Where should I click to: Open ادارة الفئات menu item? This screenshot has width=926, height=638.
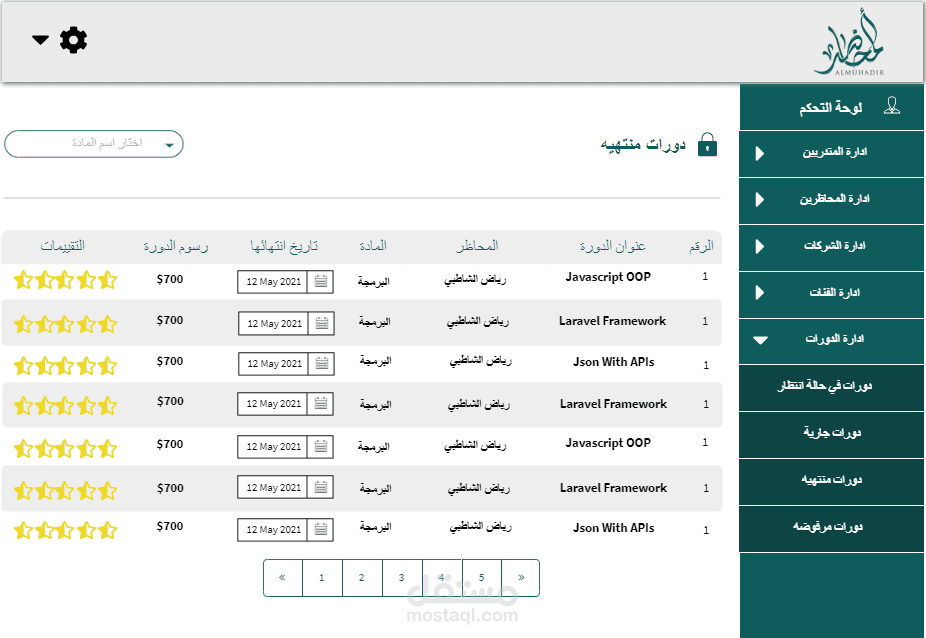click(832, 294)
